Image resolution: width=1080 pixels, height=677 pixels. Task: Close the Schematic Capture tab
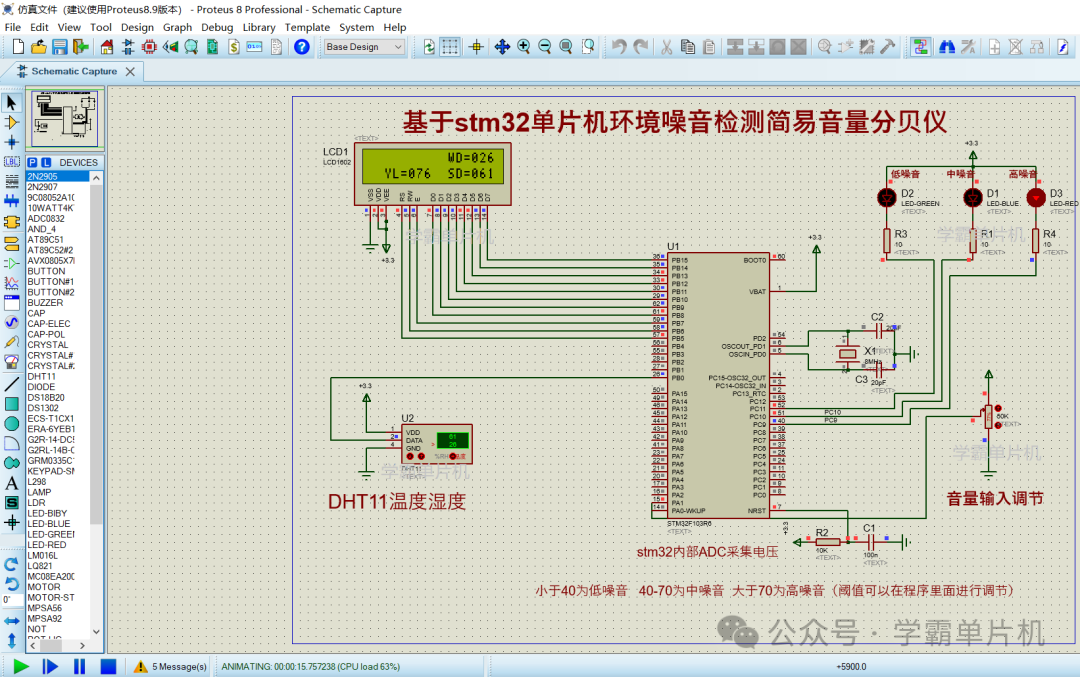click(x=130, y=72)
